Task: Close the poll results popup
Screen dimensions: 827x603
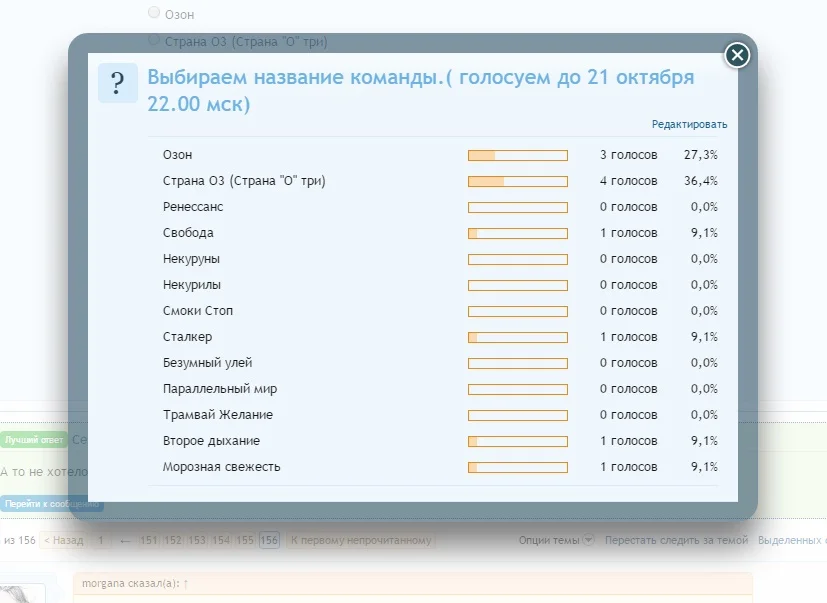Action: pos(737,55)
